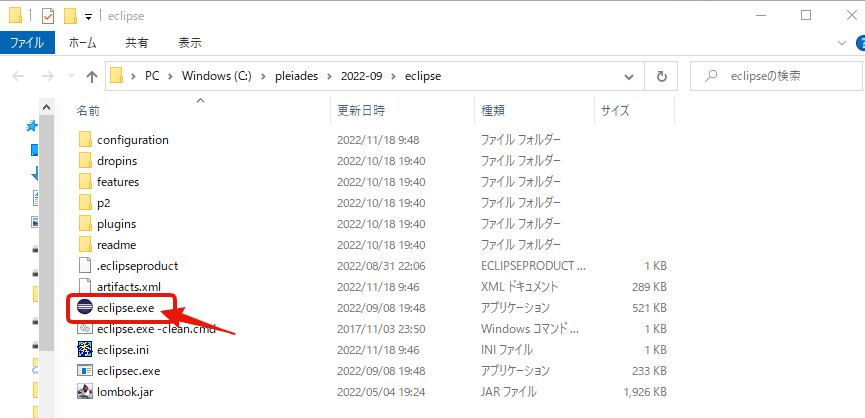This screenshot has width=865, height=418.
Task: Open the ファイル menu tab
Action: 27,42
